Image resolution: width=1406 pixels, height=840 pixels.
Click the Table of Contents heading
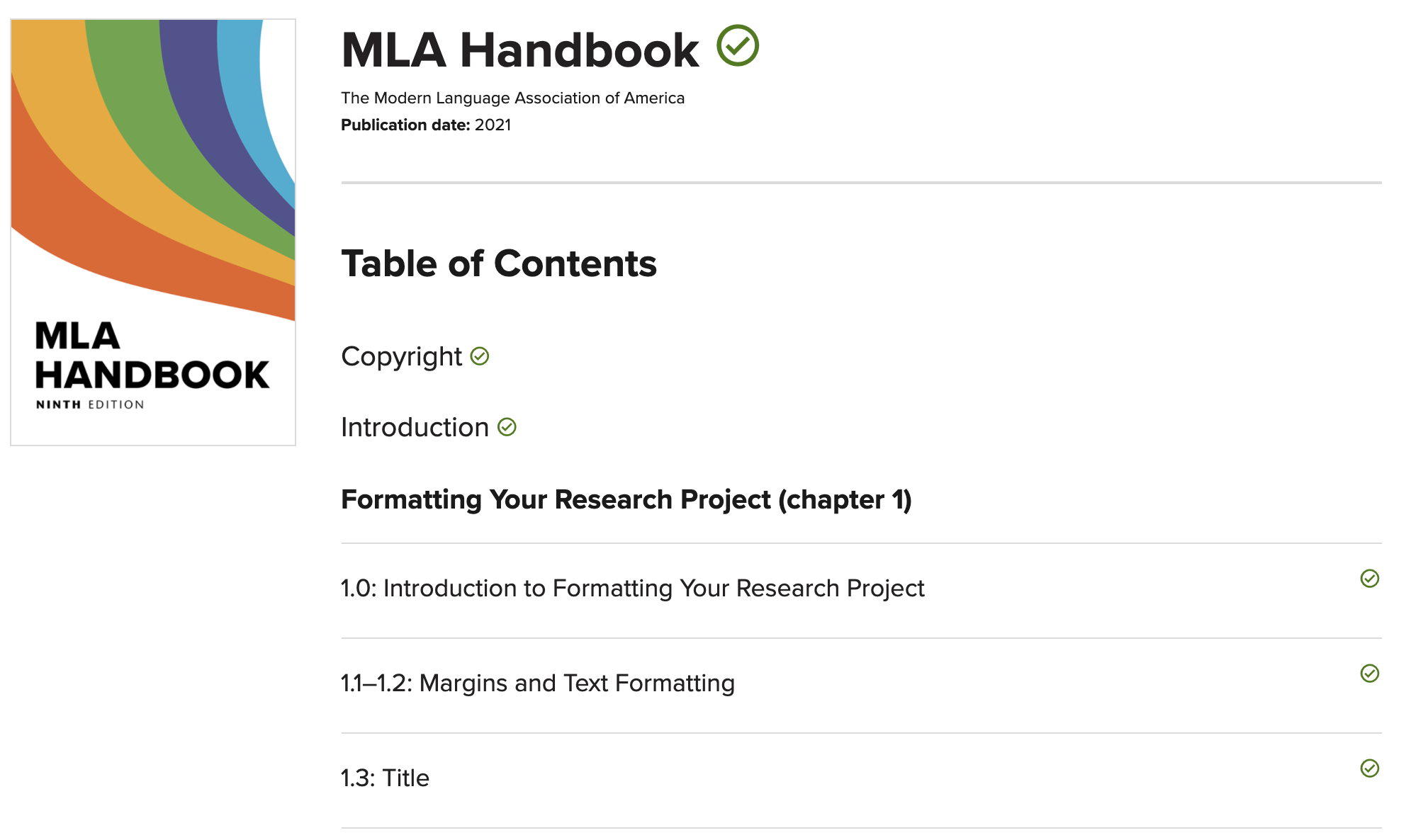point(499,263)
